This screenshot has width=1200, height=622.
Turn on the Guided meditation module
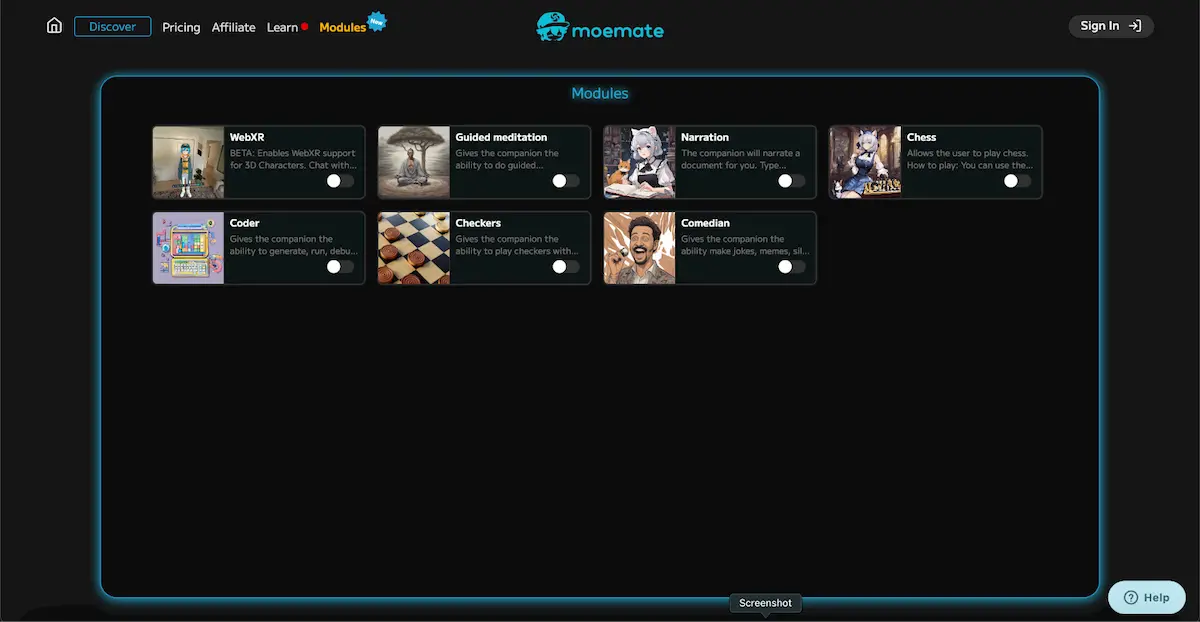tap(564, 180)
